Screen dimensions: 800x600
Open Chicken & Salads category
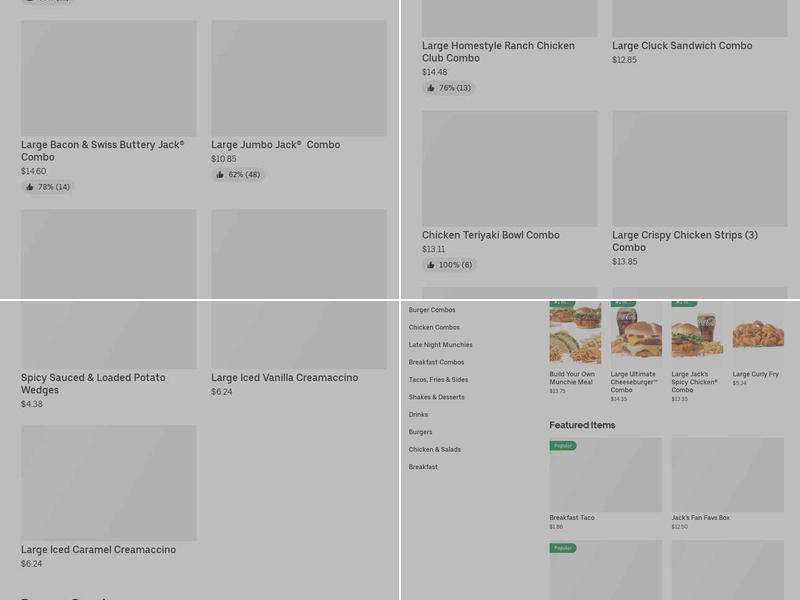434,450
